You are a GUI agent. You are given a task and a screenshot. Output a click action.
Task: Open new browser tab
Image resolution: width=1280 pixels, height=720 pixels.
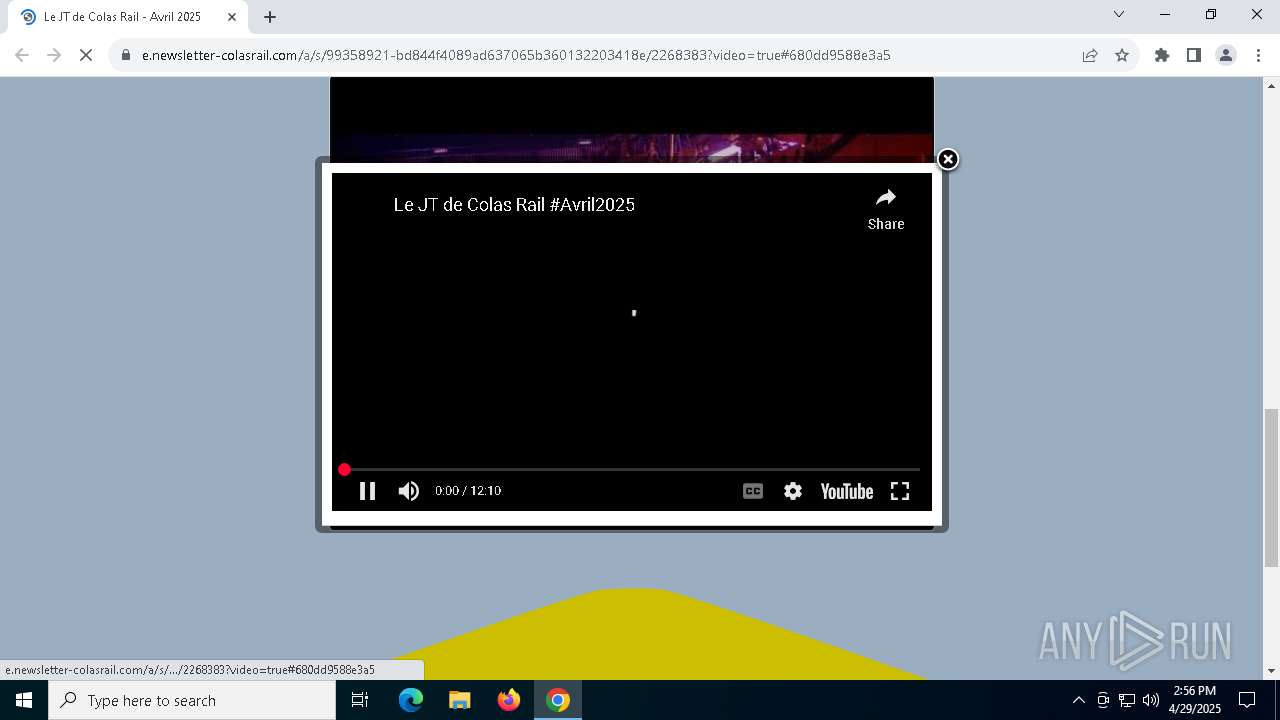point(270,17)
